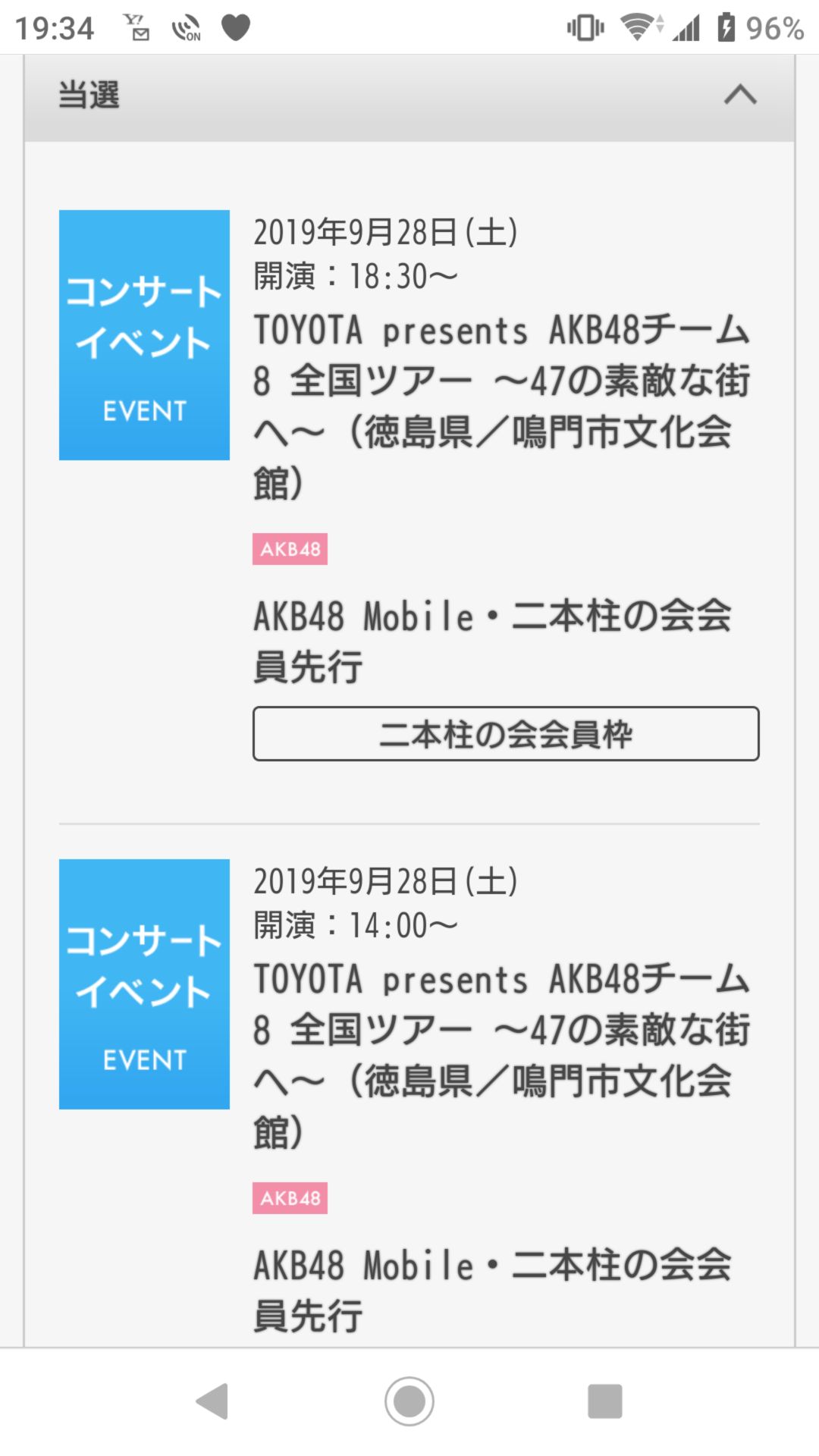Tap the Wi-Fi calling ON status icon
The width and height of the screenshot is (819, 1456).
click(186, 29)
